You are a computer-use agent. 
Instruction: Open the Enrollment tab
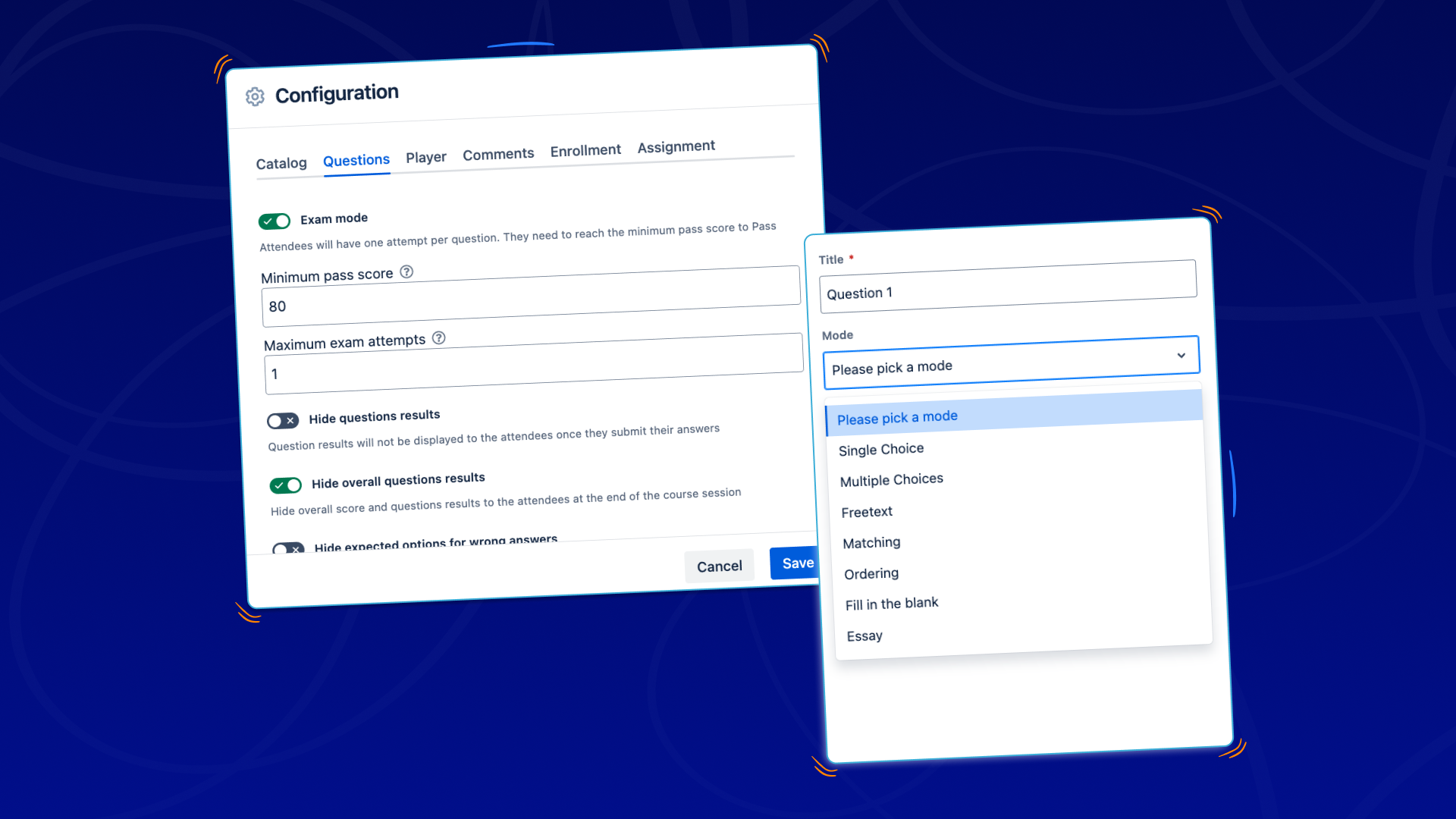pyautogui.click(x=585, y=150)
